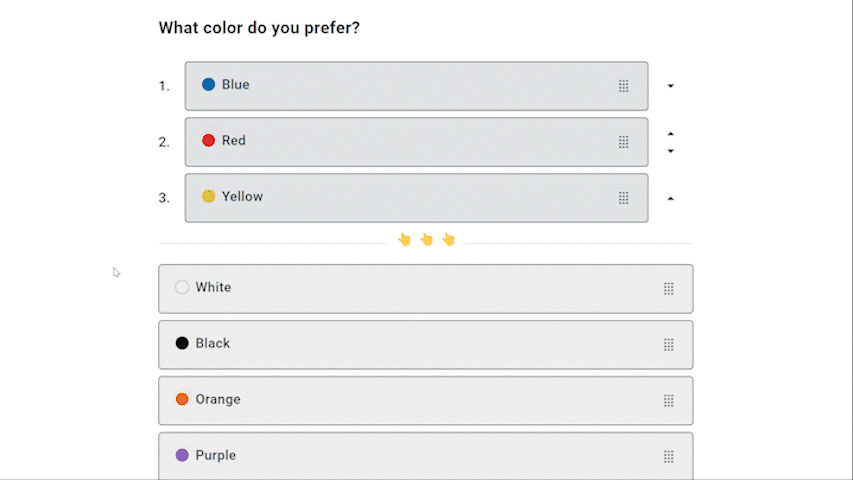The height and width of the screenshot is (480, 853).
Task: Move Red up using the up arrow
Action: 671,133
